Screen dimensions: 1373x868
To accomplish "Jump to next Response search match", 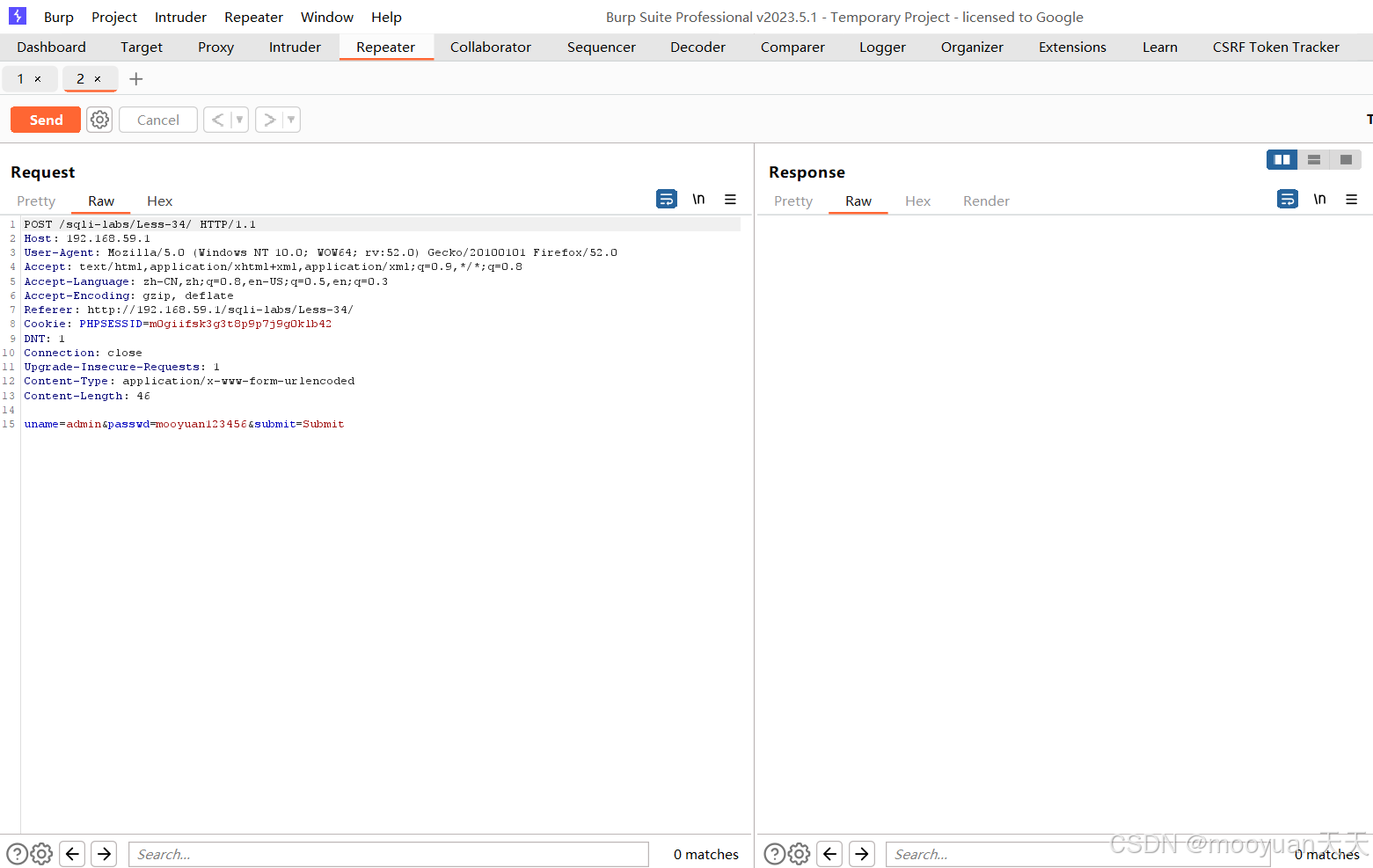I will [x=862, y=854].
